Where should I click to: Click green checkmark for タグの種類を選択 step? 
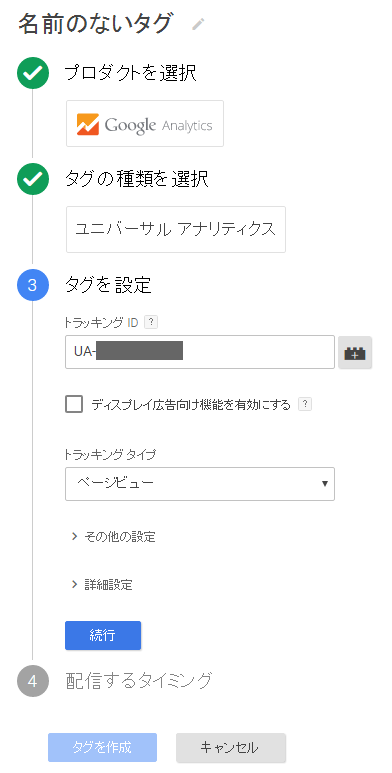33,179
